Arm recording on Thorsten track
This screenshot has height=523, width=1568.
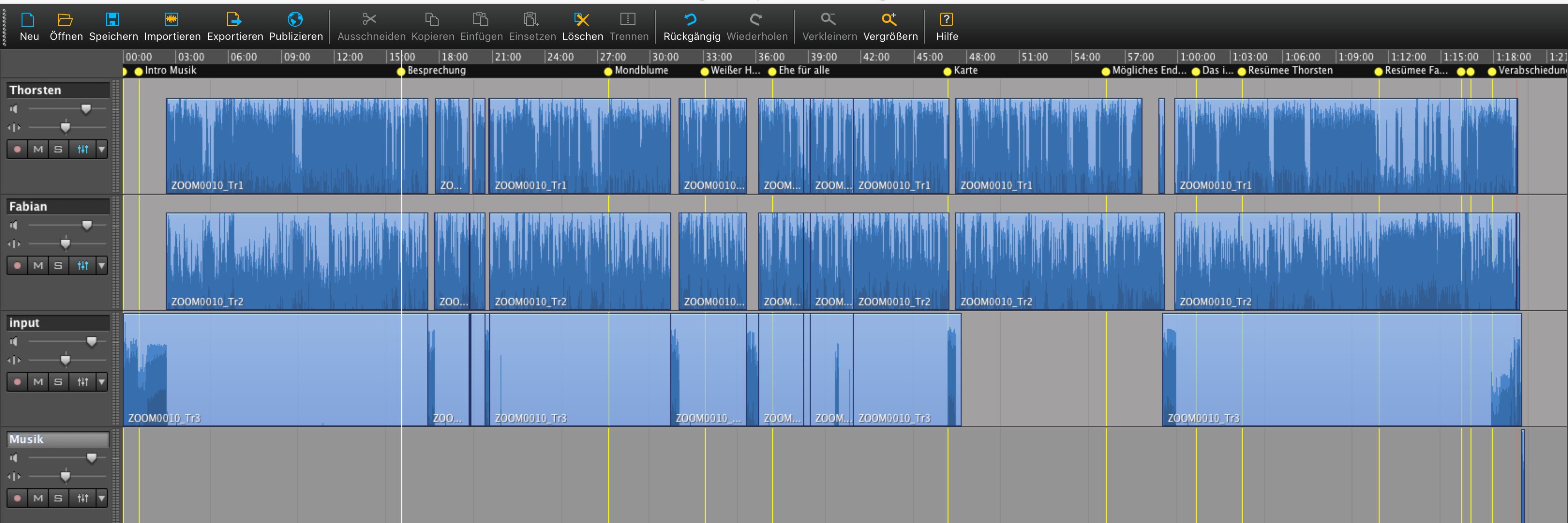click(17, 149)
